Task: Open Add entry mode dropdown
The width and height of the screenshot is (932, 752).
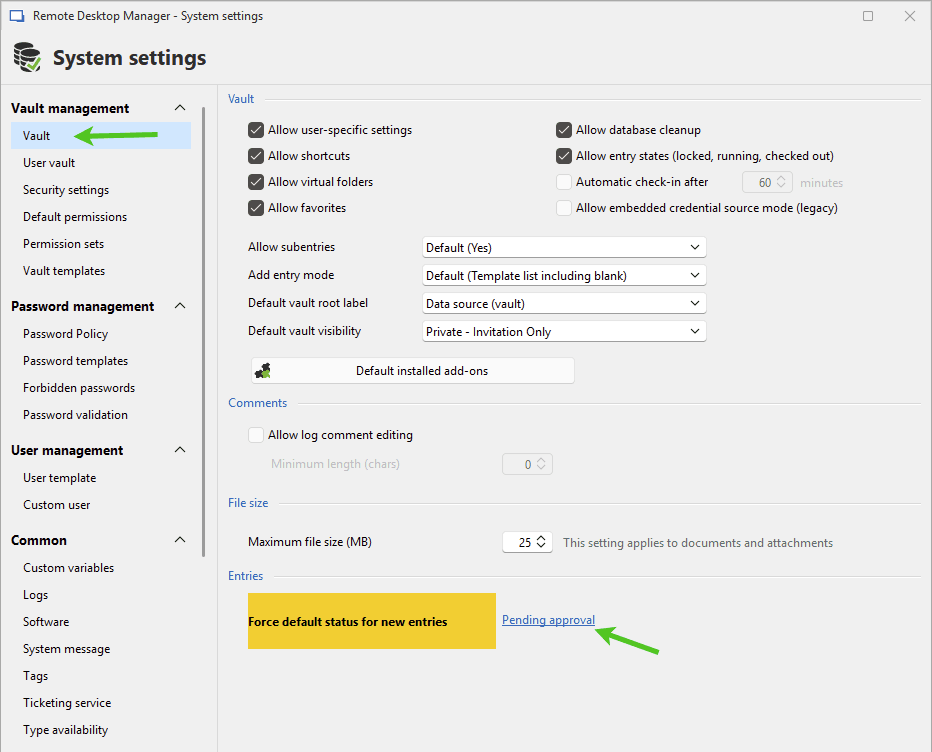Action: click(564, 275)
